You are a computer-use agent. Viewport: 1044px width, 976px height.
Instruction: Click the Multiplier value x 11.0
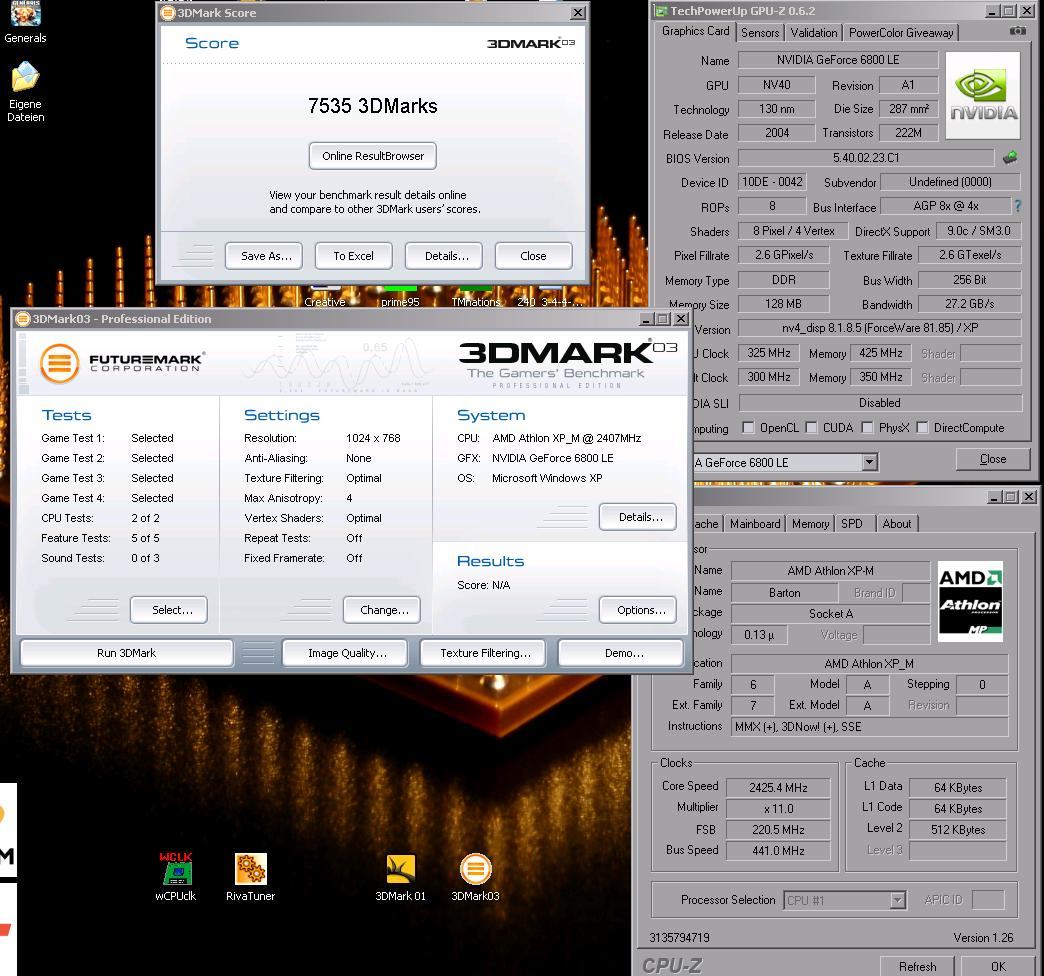tap(778, 809)
